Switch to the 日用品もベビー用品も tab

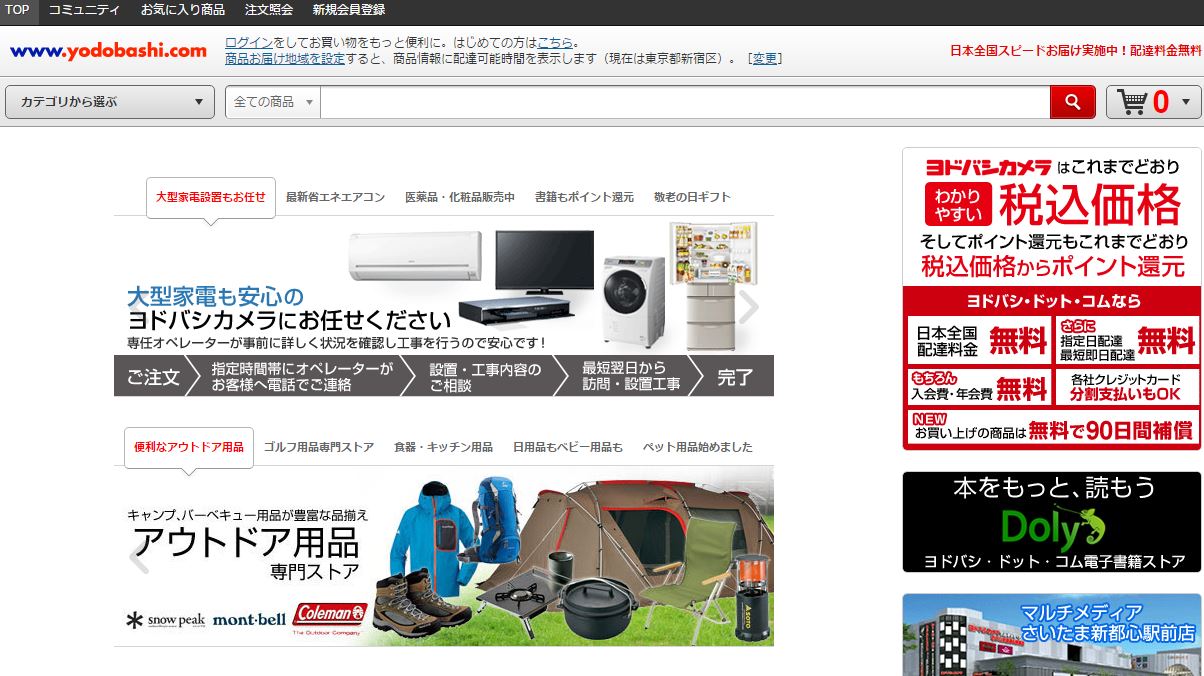point(568,447)
